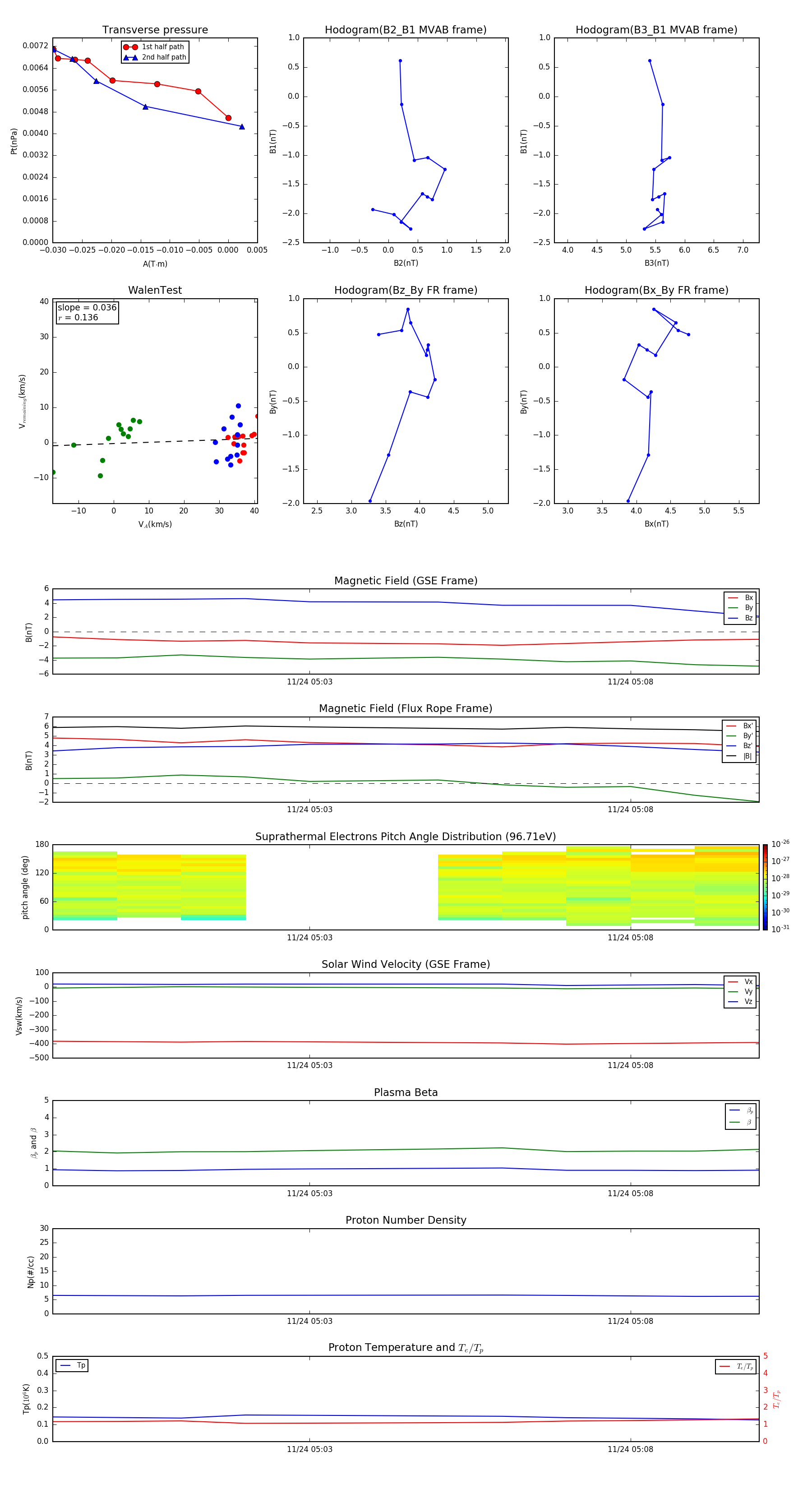The width and height of the screenshot is (812, 1489).
Task: Click the 'A(T·m)' axis label
Action: 155,264
